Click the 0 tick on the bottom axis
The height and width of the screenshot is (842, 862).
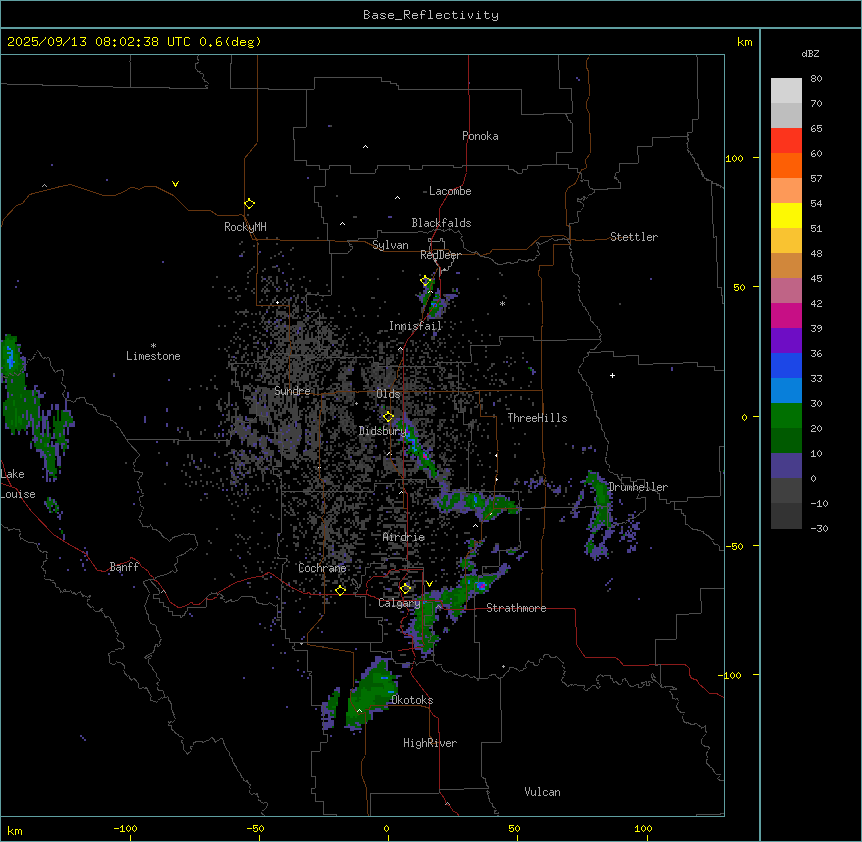pos(386,828)
